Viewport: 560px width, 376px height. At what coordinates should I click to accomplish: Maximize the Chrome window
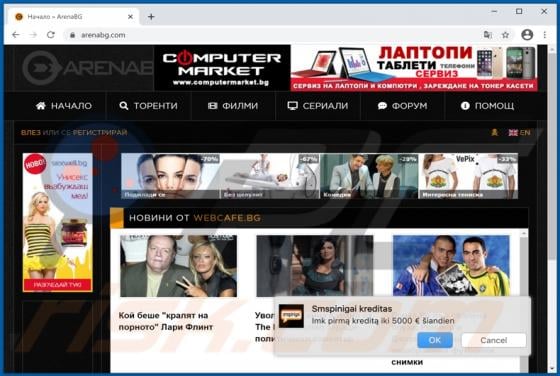tap(519, 12)
